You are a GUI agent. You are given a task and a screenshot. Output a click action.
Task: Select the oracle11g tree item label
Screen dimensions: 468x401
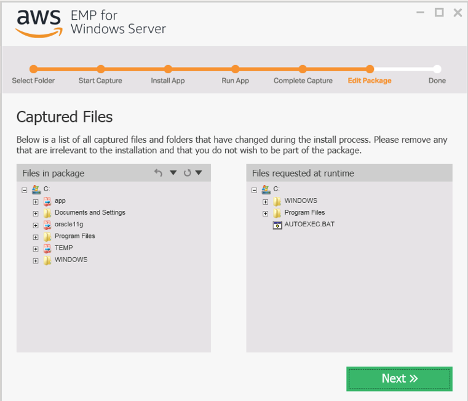click(69, 224)
